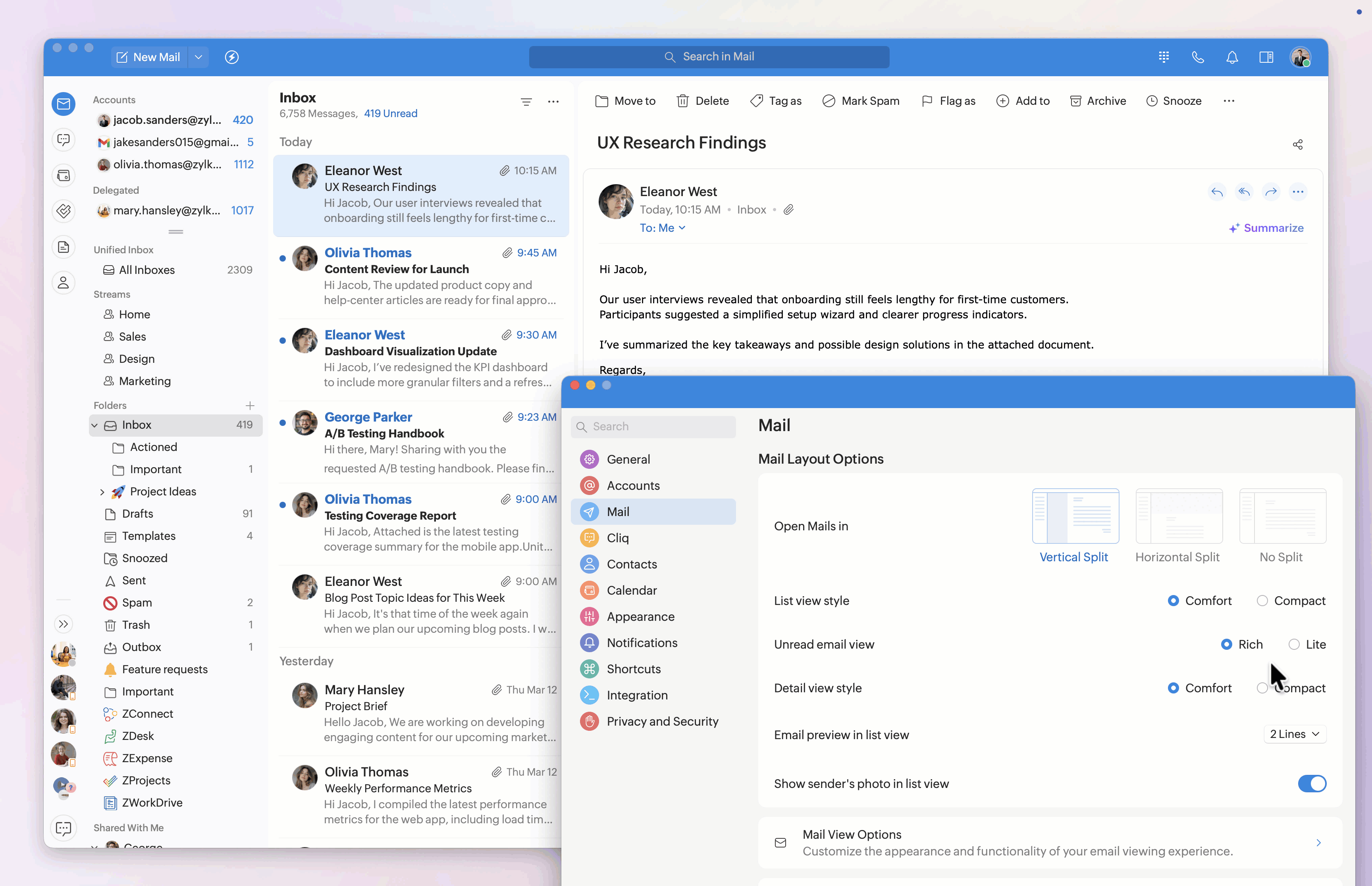
Task: Open the New Mail dropdown arrow
Action: [x=198, y=57]
